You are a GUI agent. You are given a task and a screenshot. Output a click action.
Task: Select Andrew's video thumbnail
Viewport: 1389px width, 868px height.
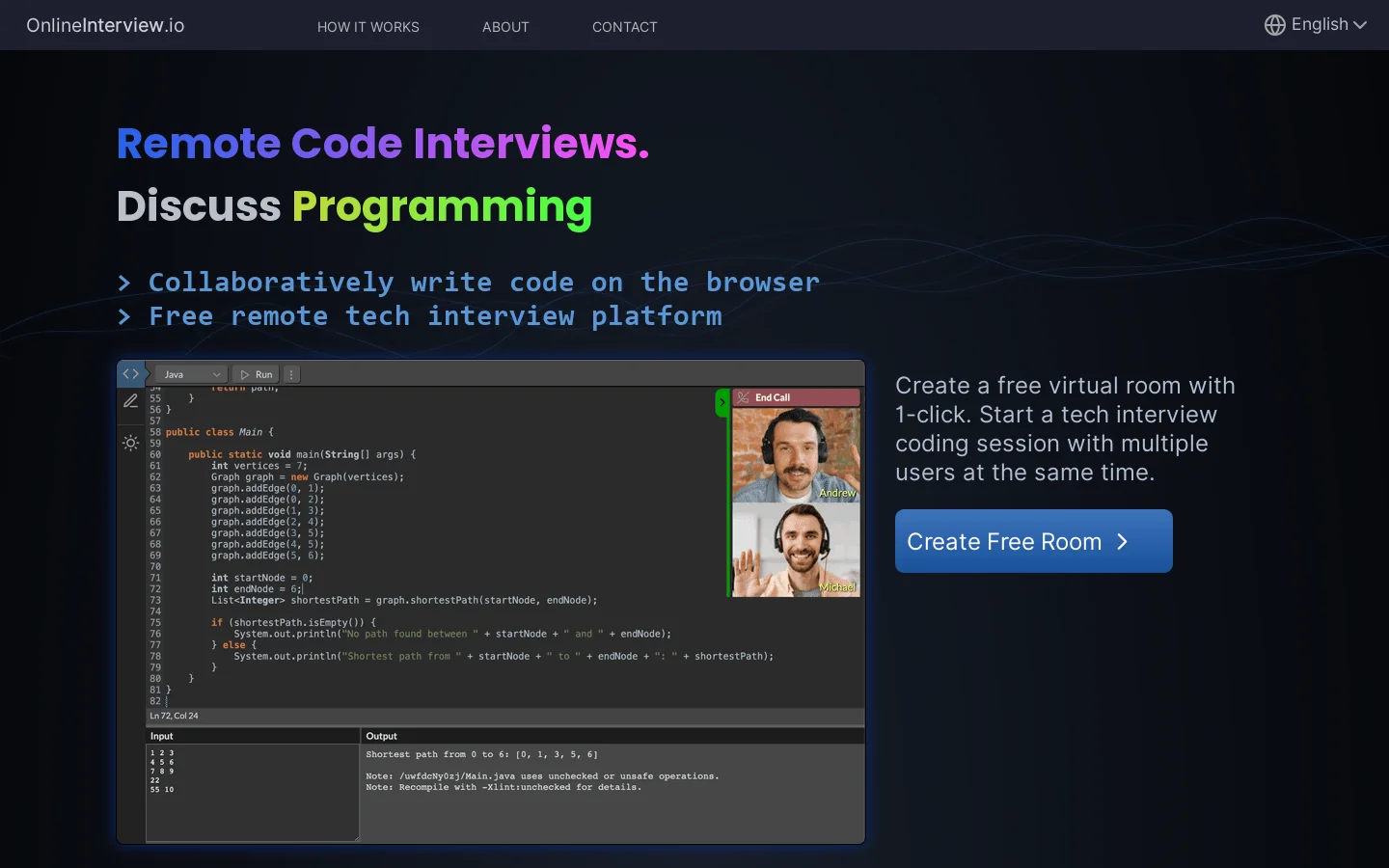(x=796, y=454)
